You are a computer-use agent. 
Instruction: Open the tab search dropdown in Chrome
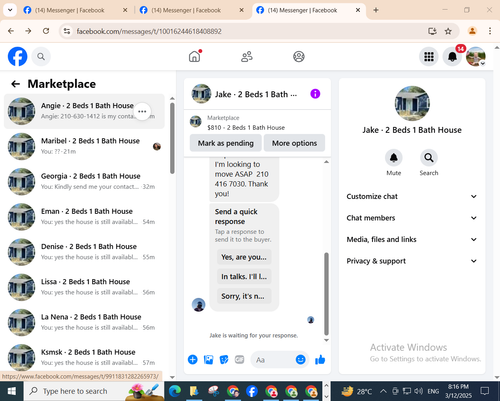[x=10, y=10]
